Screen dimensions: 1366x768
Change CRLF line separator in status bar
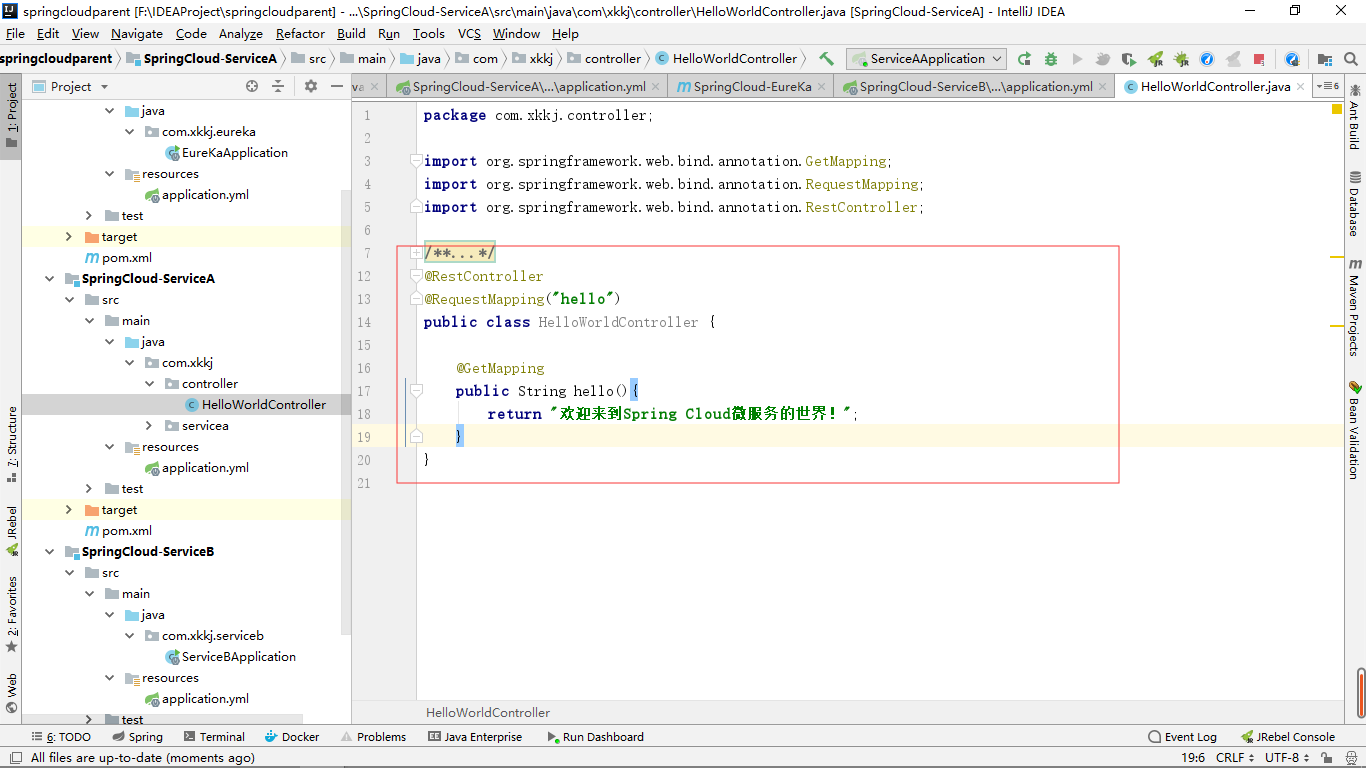point(1235,758)
